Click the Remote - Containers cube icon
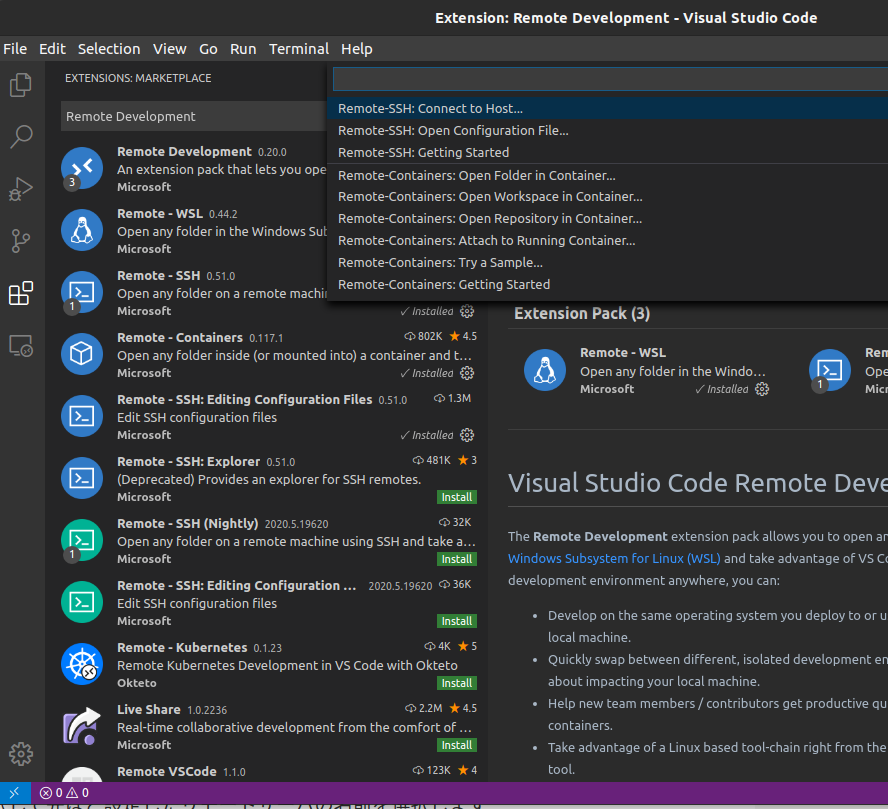 (x=82, y=354)
